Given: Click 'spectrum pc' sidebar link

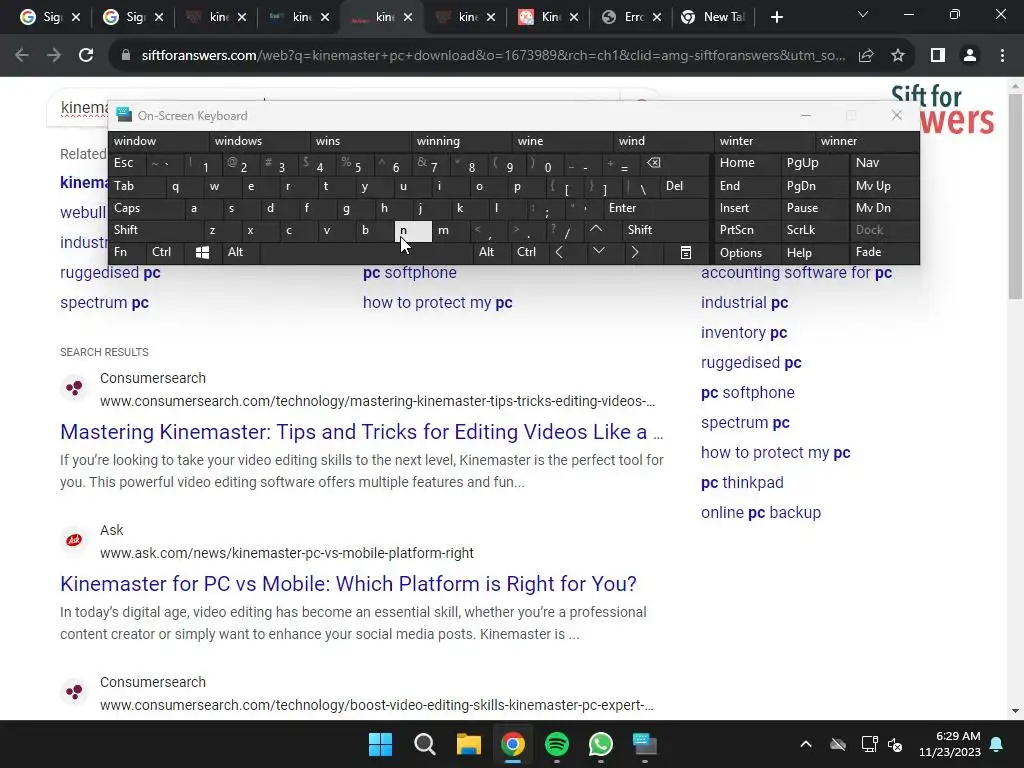Looking at the screenshot, I should click(x=745, y=423).
